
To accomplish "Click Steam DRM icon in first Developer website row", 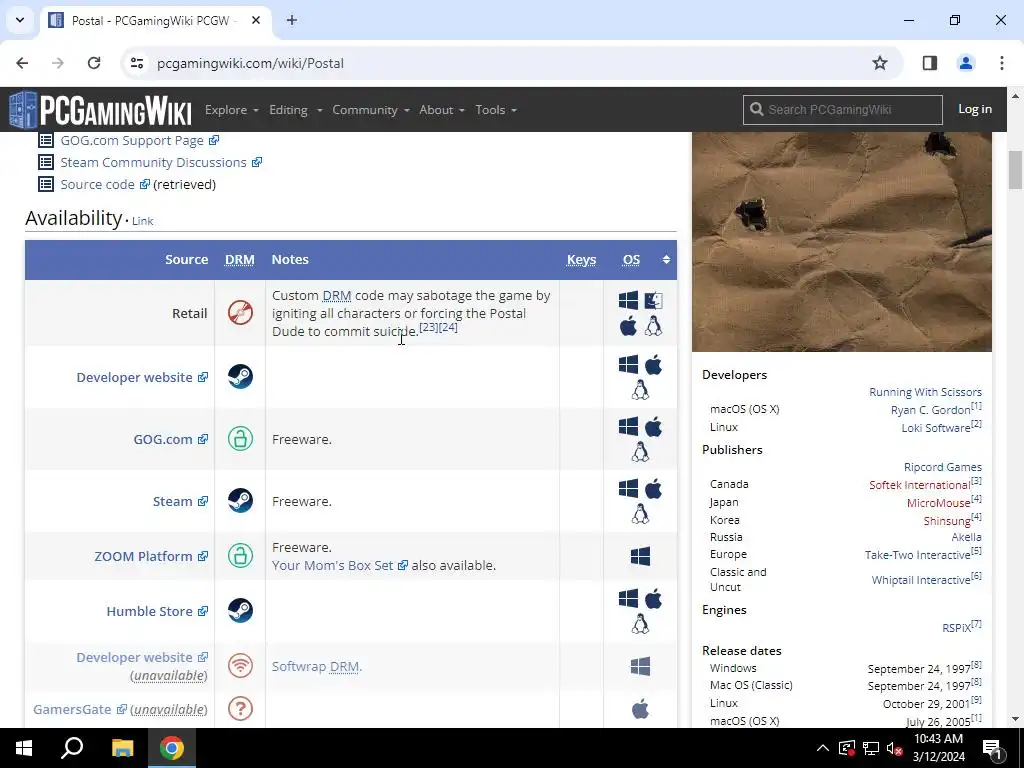I will click(x=240, y=376).
